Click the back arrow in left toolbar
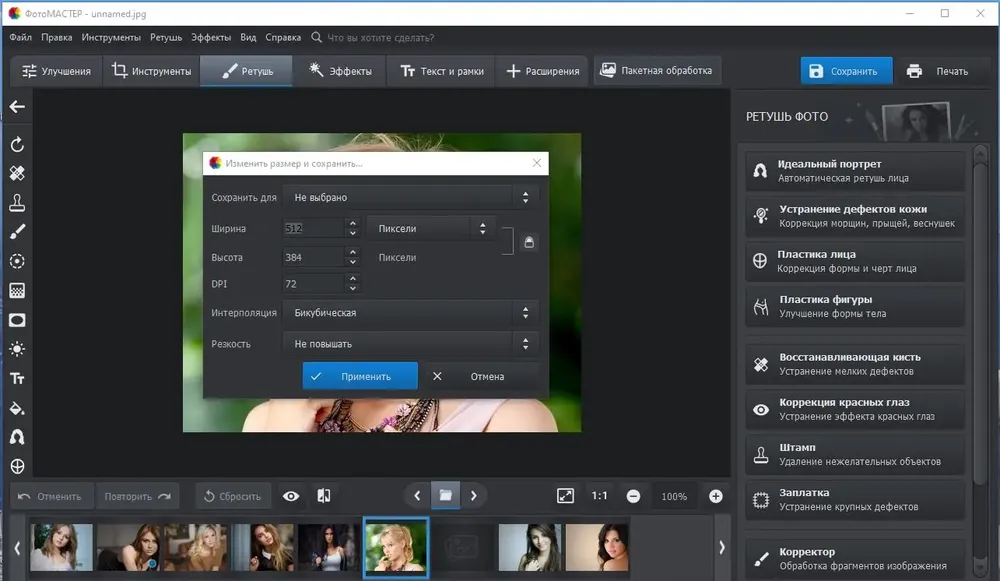The width and height of the screenshot is (1000, 581). point(17,107)
